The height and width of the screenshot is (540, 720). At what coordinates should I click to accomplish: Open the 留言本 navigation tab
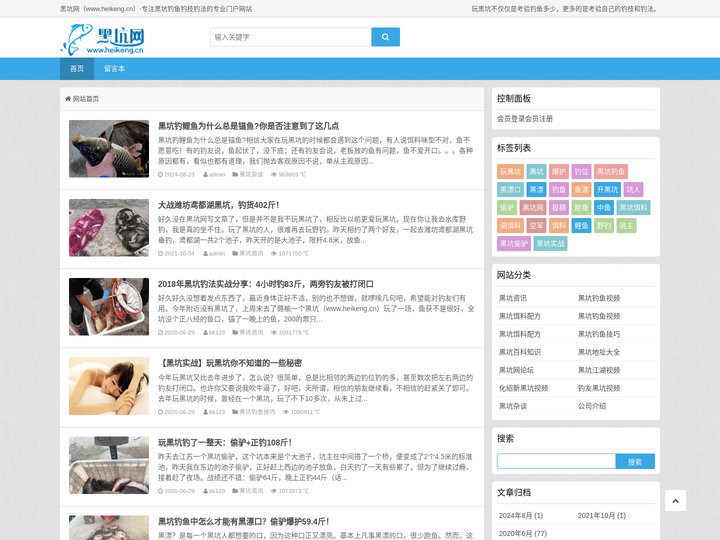[114, 68]
